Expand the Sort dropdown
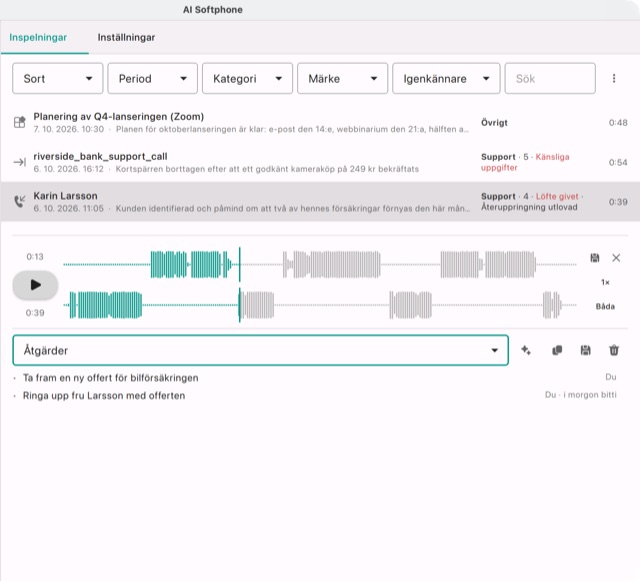The height and width of the screenshot is (581, 640). coord(58,78)
